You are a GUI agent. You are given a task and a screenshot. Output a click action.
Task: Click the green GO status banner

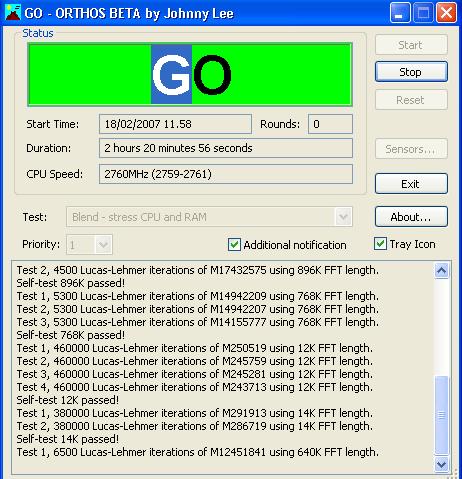(x=190, y=74)
